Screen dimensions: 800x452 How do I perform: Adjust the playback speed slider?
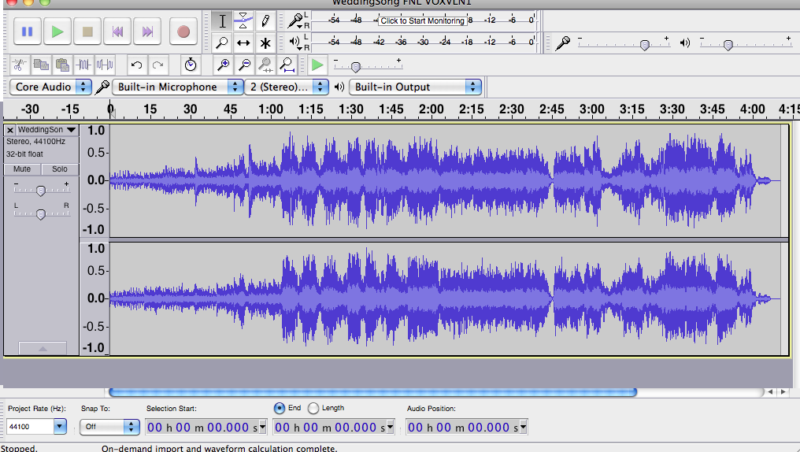(x=367, y=65)
